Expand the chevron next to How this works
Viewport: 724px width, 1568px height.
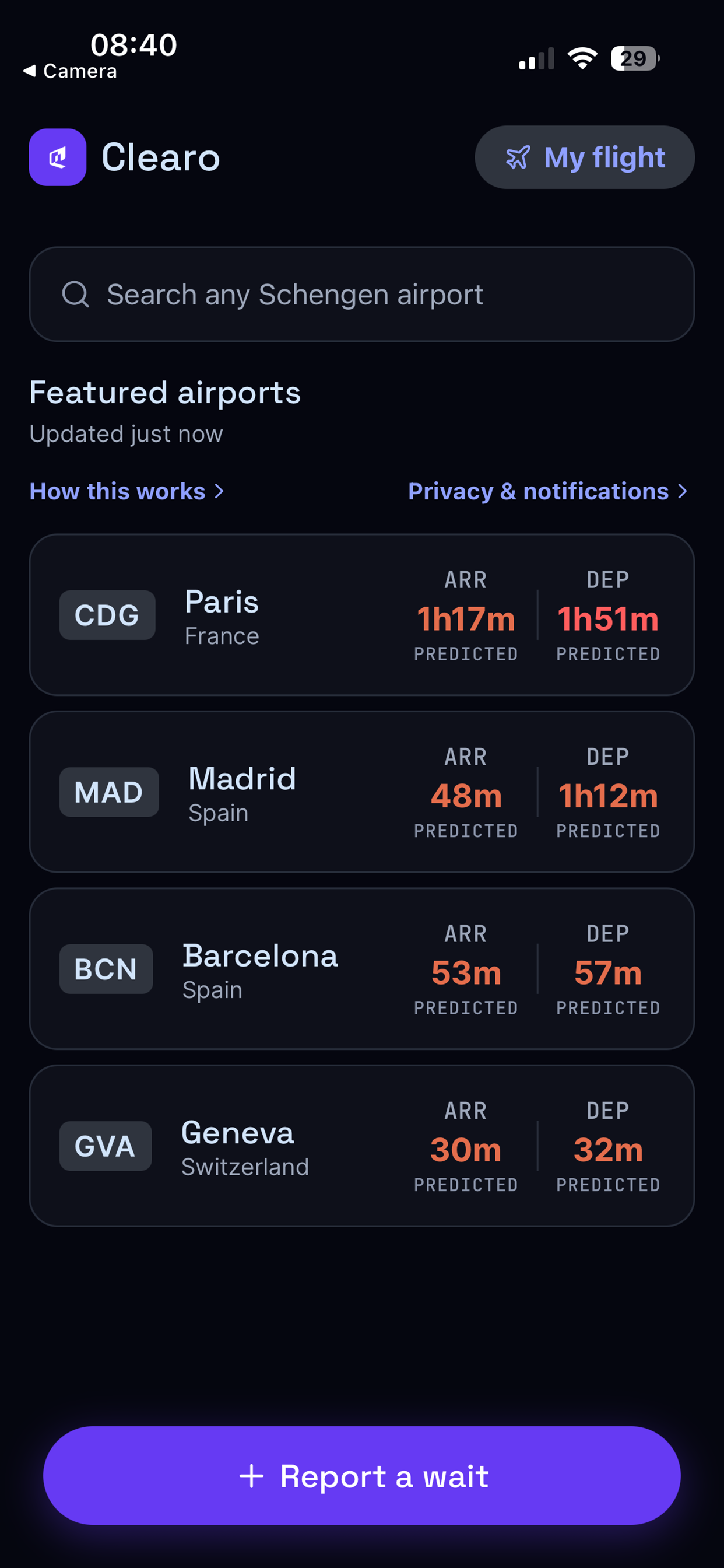tap(220, 491)
